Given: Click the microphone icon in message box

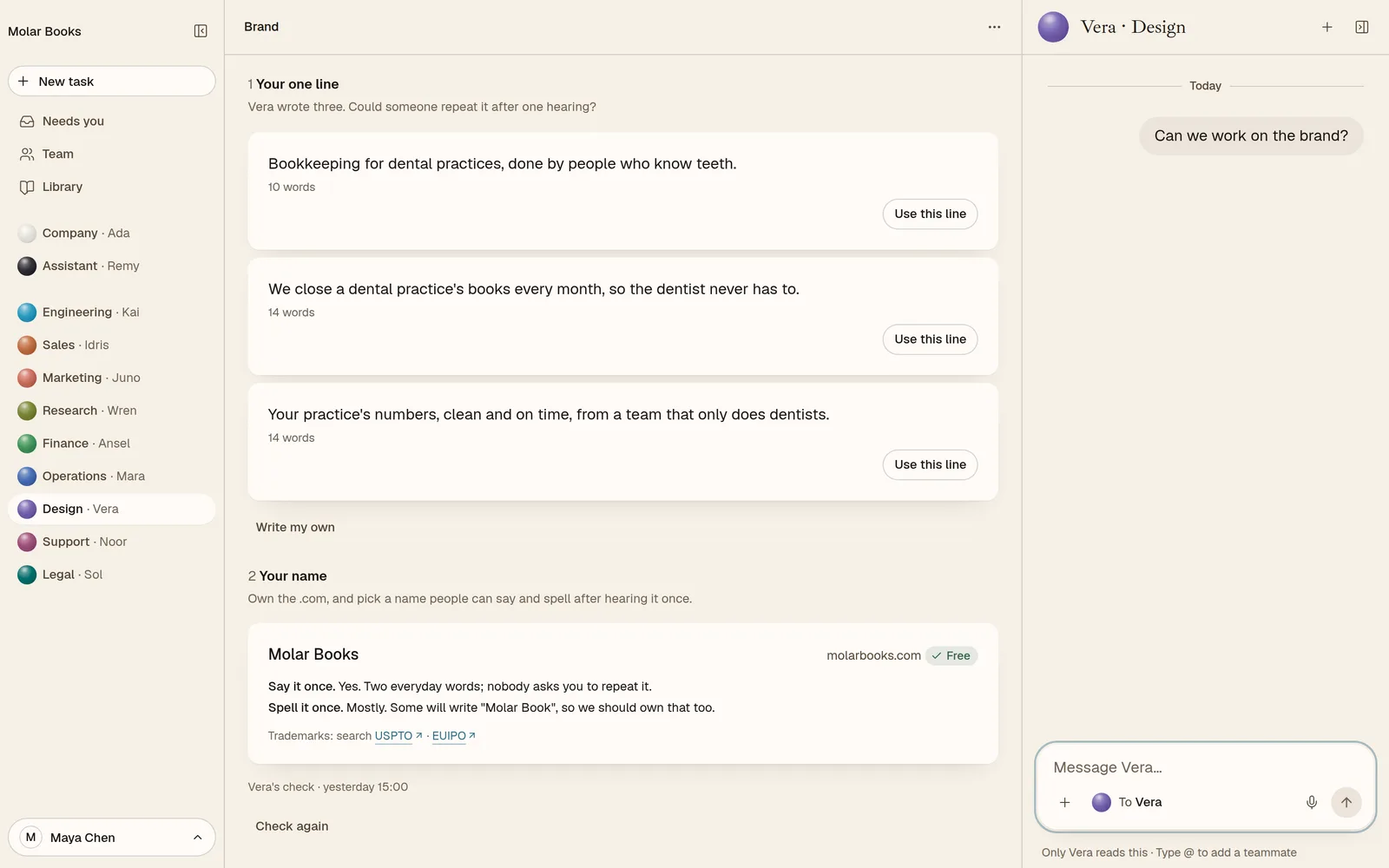Looking at the screenshot, I should click(1311, 802).
